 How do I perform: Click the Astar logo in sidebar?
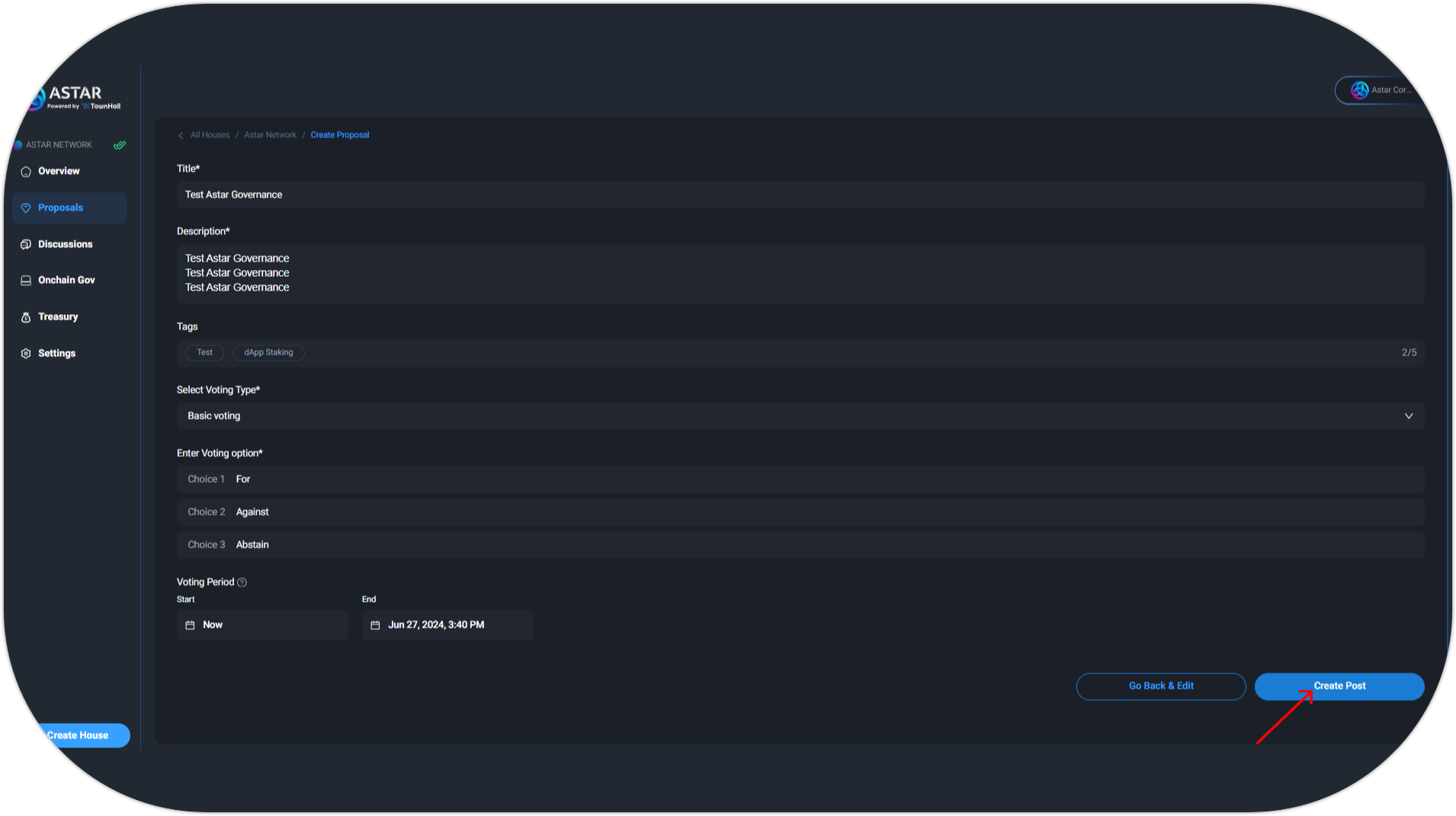pos(75,98)
